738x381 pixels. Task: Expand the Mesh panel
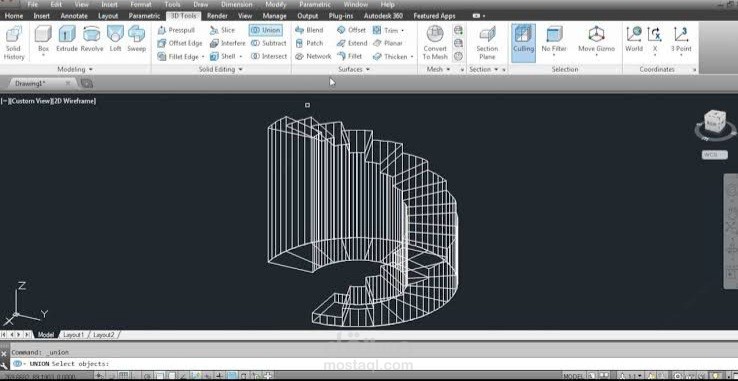(438, 69)
